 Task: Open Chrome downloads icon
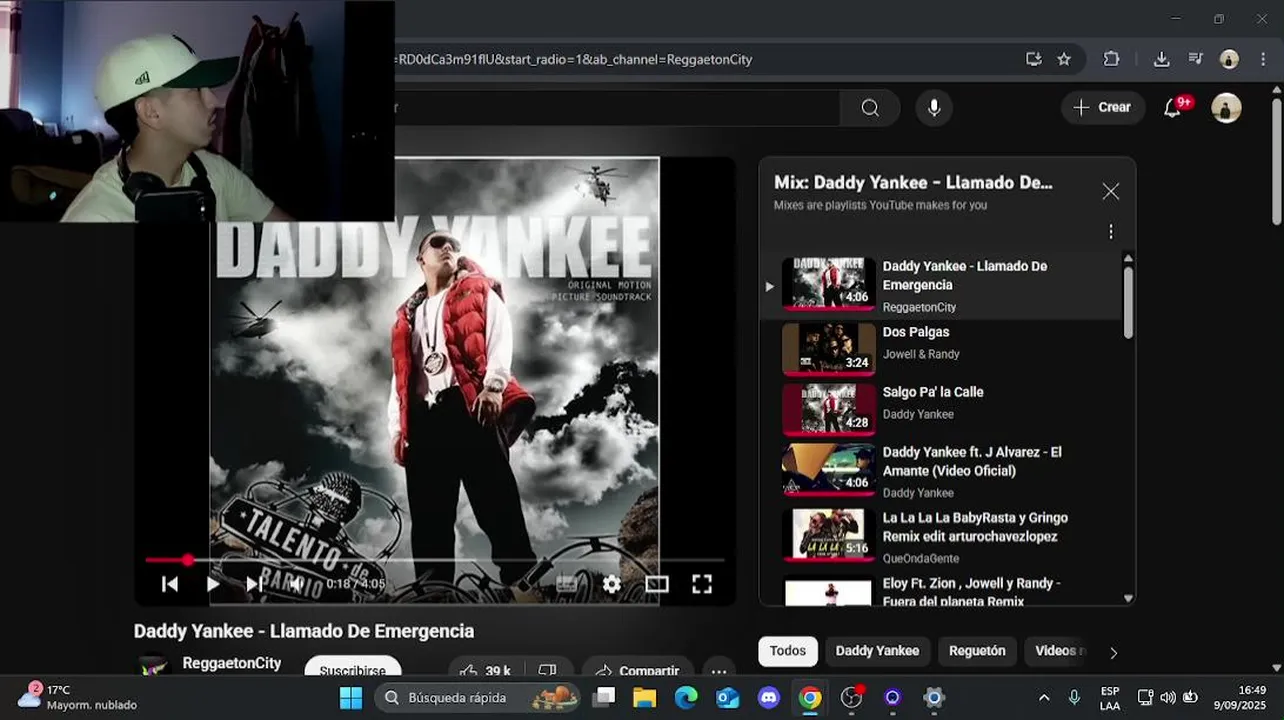[x=1161, y=59]
